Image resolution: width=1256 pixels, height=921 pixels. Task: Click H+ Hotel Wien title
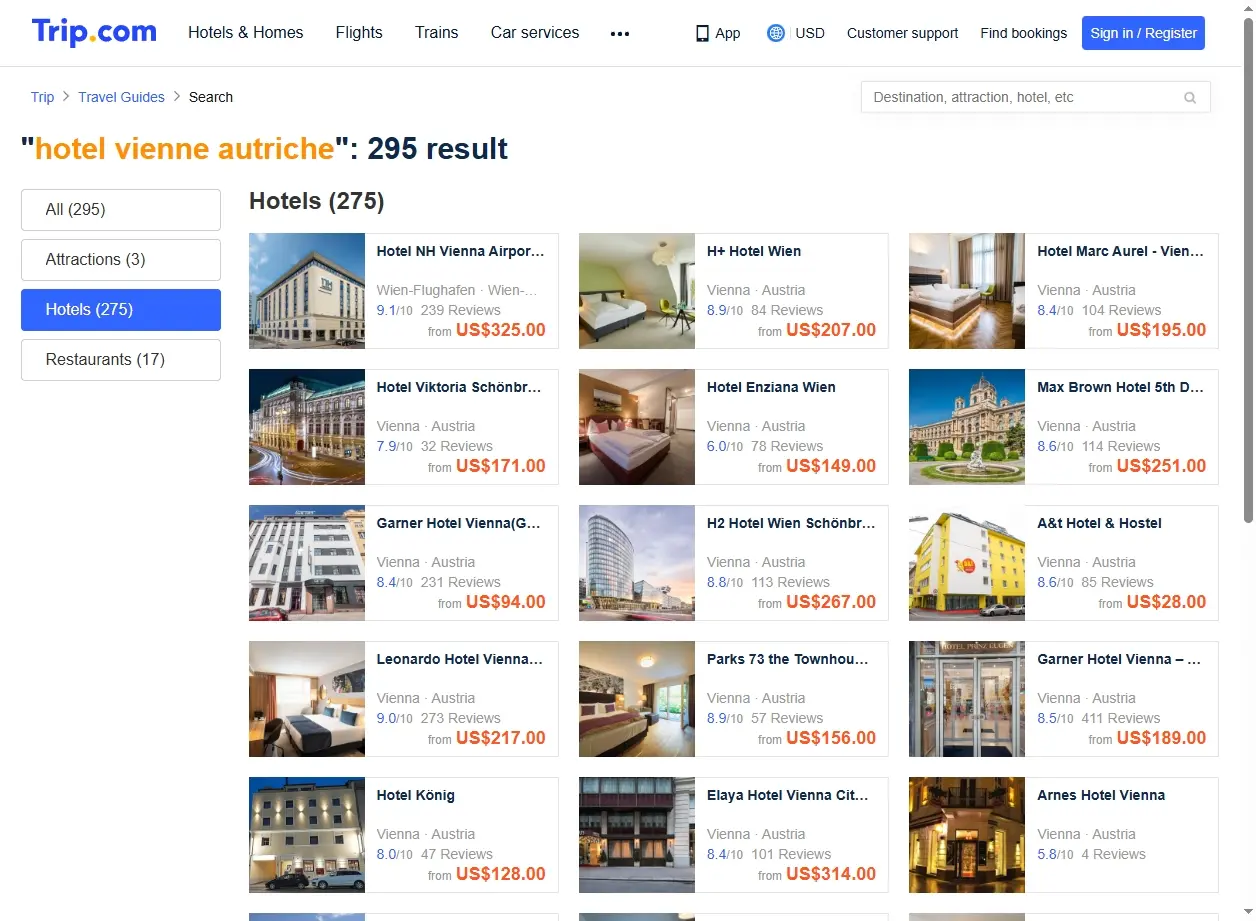click(754, 252)
